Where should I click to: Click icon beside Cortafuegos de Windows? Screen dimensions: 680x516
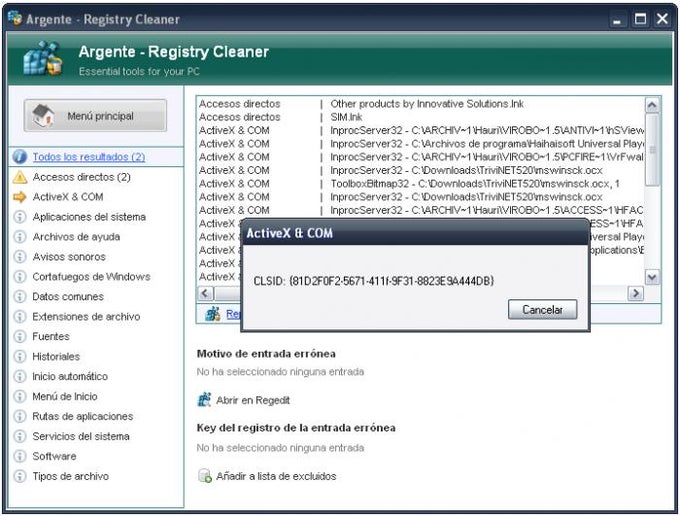pyautogui.click(x=20, y=277)
